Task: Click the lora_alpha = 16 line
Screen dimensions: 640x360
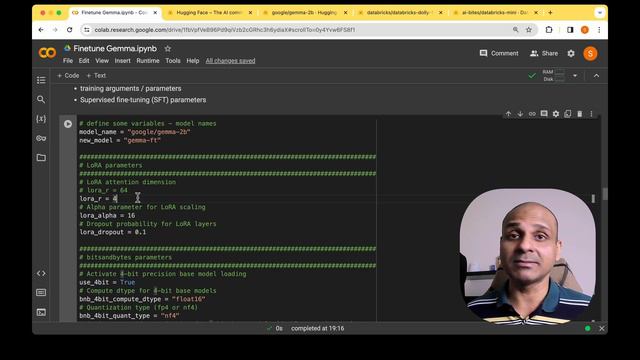Action: click(x=107, y=216)
